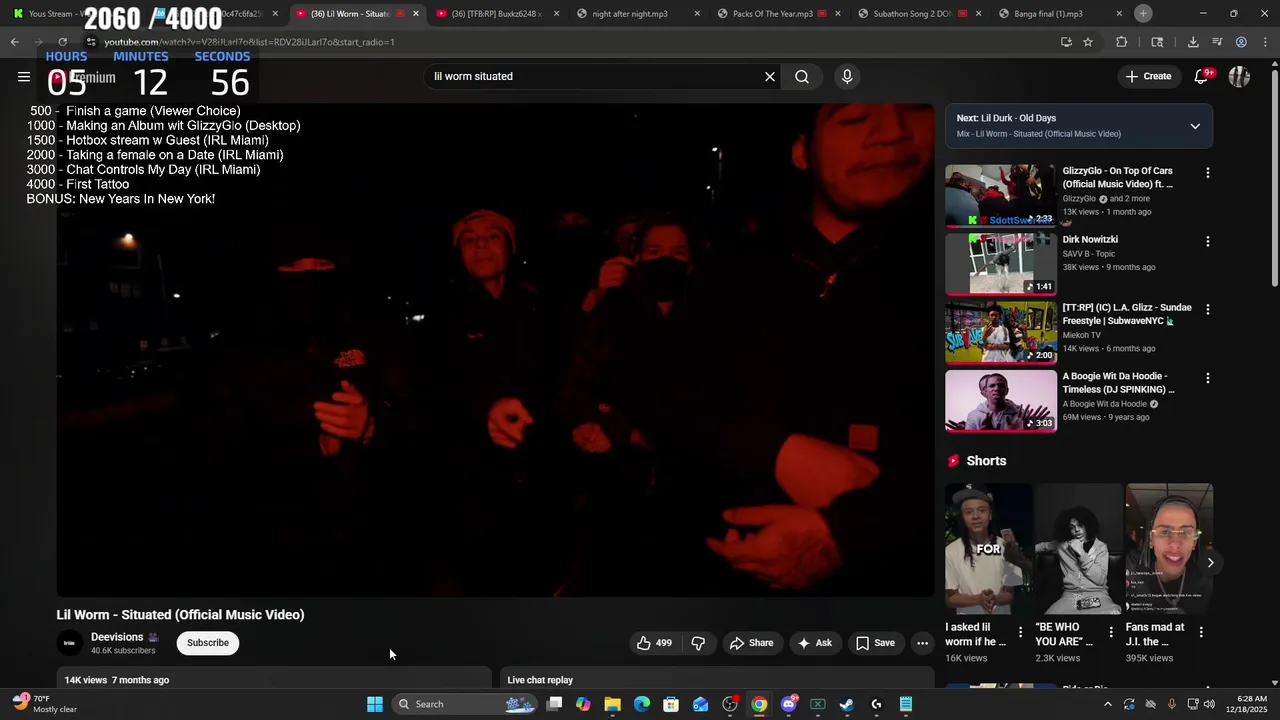Click the Share button

coord(751,643)
